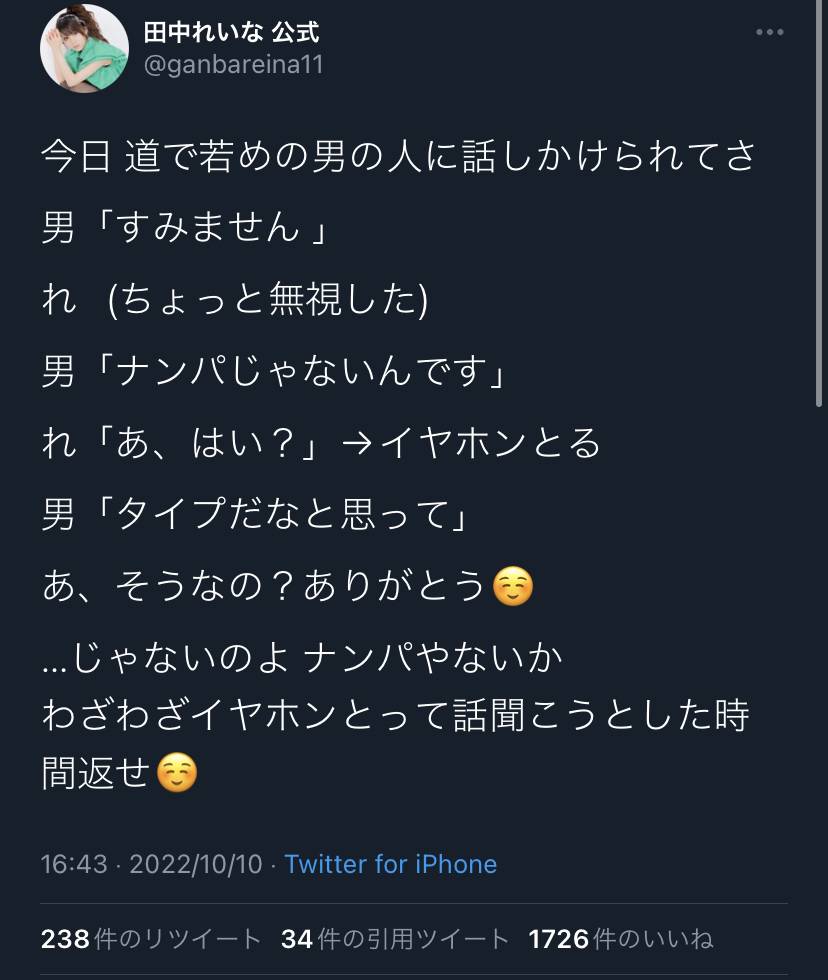Open the 田中れいな 公式 display name

click(231, 32)
